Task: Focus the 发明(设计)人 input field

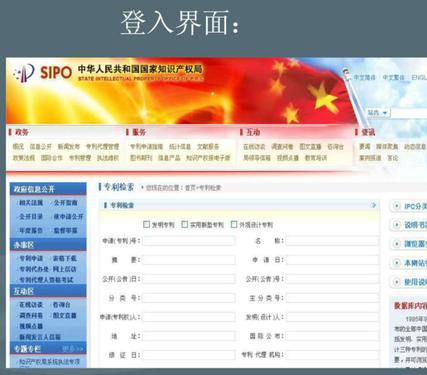Action: click(332, 317)
